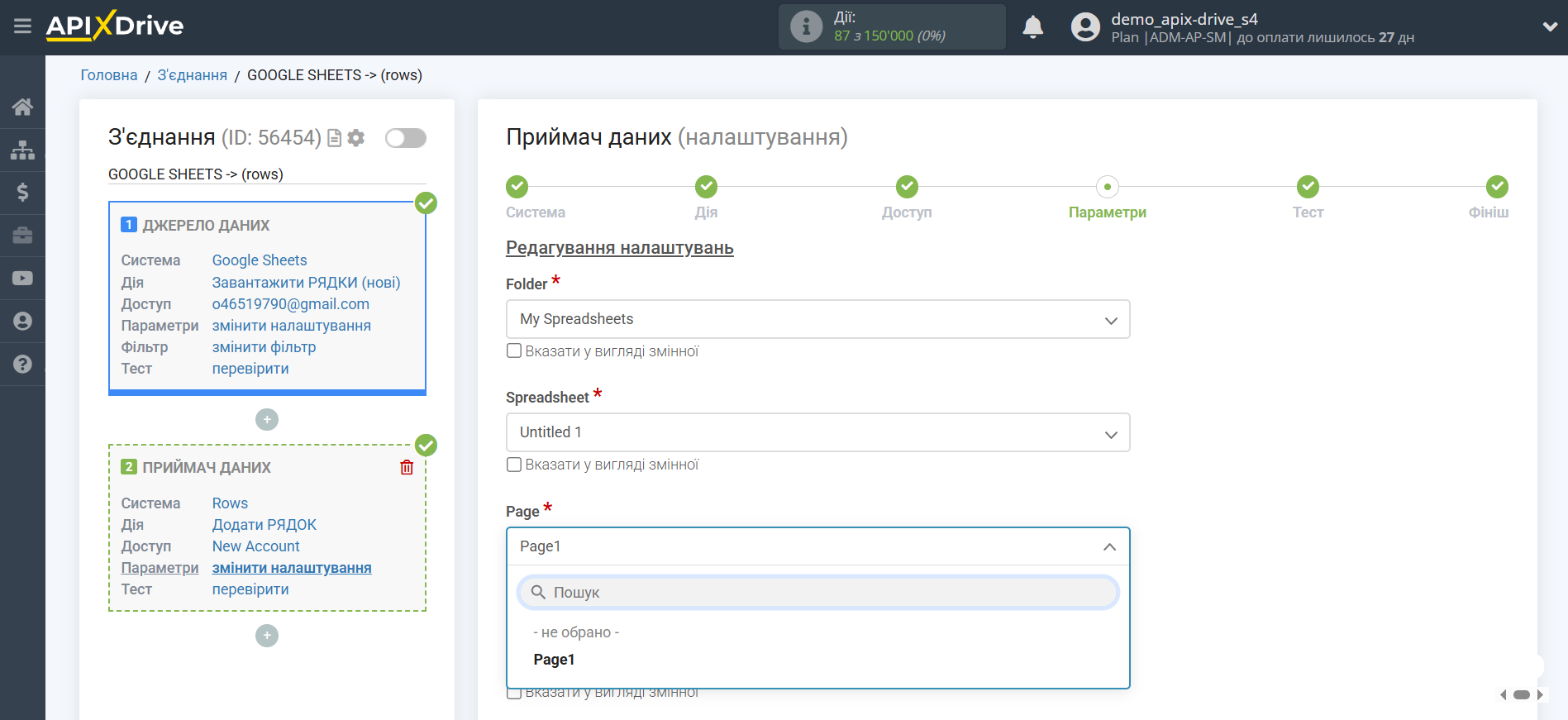Click the Фініш step label
This screenshot has width=1568, height=720.
[x=1489, y=212]
